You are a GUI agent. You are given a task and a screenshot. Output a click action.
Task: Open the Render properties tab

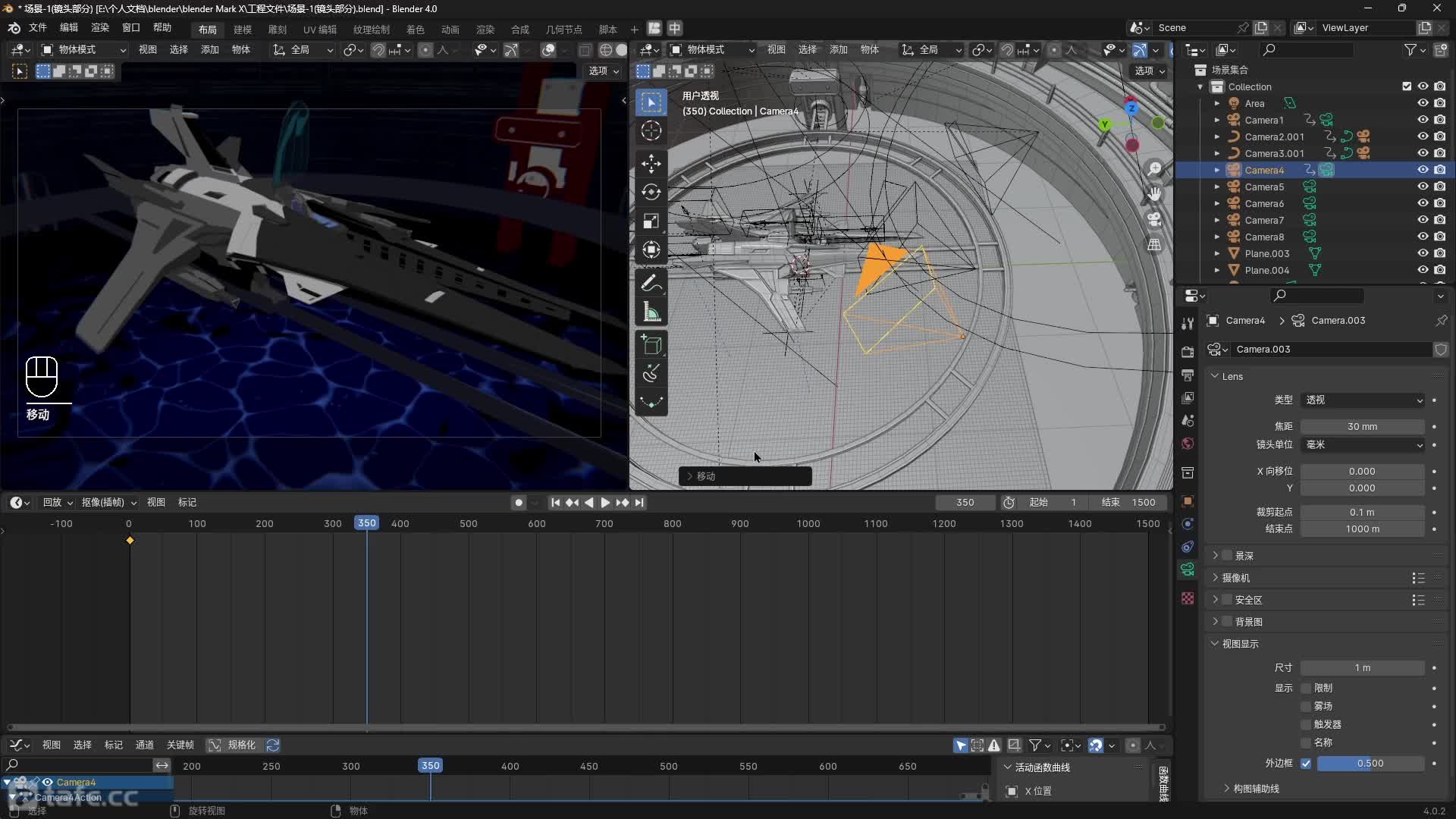[x=1188, y=352]
